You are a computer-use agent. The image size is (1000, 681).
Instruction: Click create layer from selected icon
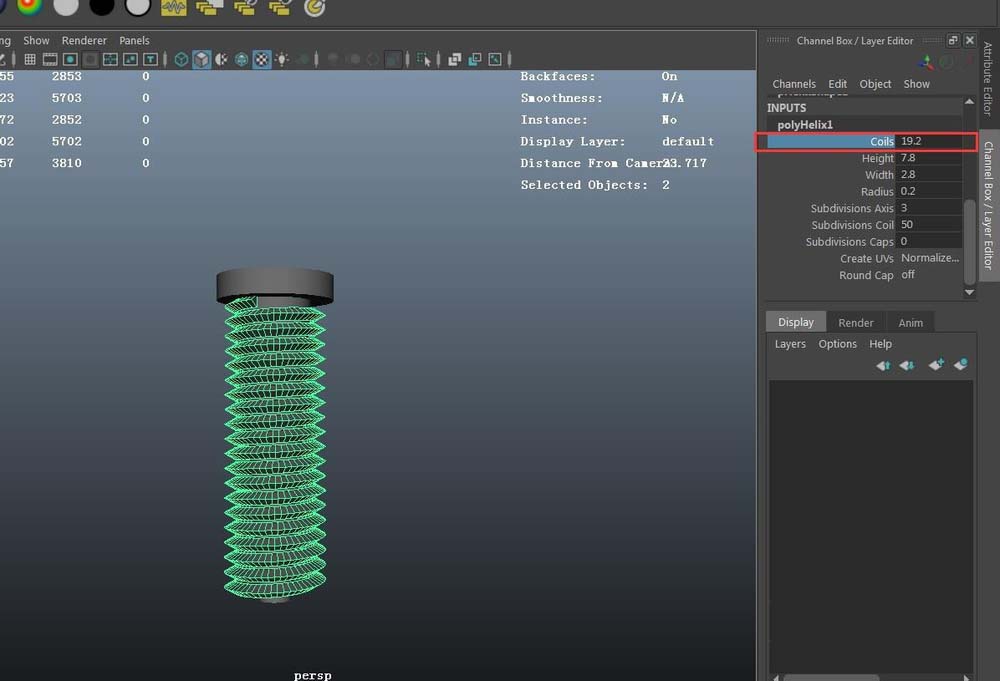pyautogui.click(x=960, y=365)
